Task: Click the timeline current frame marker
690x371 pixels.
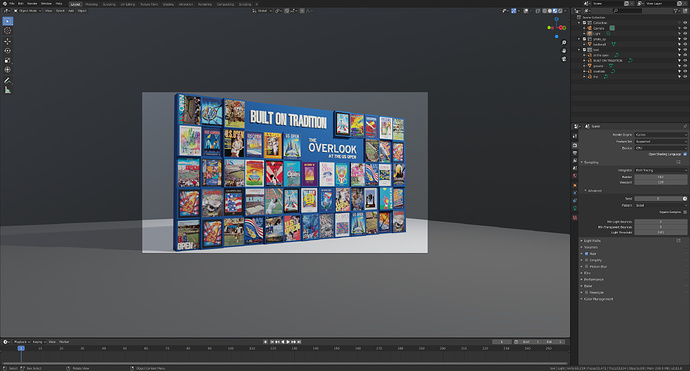Action: pyautogui.click(x=21, y=348)
